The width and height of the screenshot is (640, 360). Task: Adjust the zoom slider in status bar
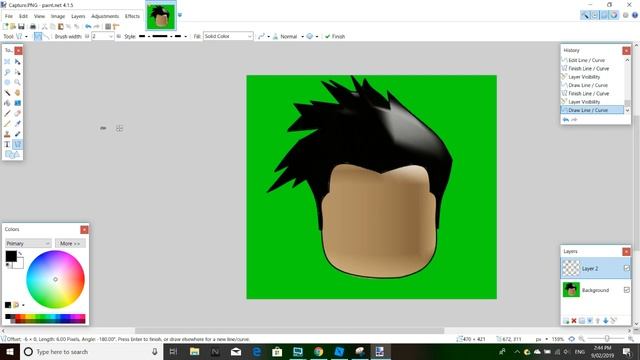click(x=607, y=339)
